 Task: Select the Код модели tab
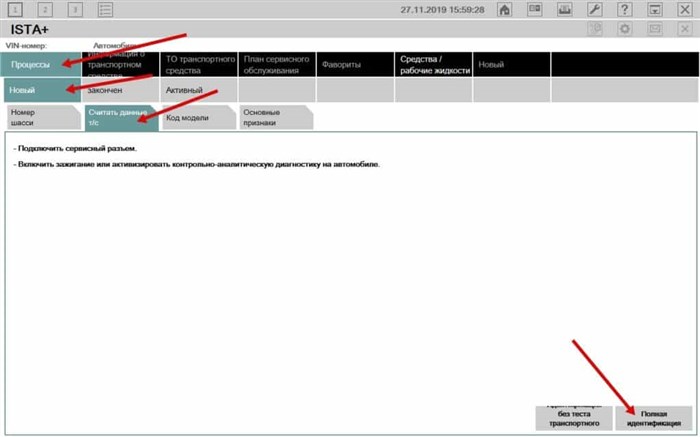197,118
